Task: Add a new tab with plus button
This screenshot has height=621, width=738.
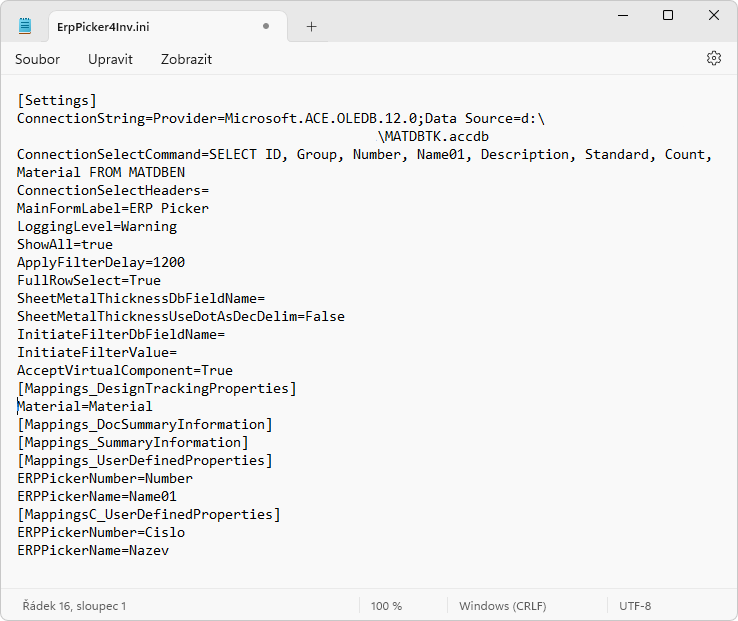Action: coord(311,27)
